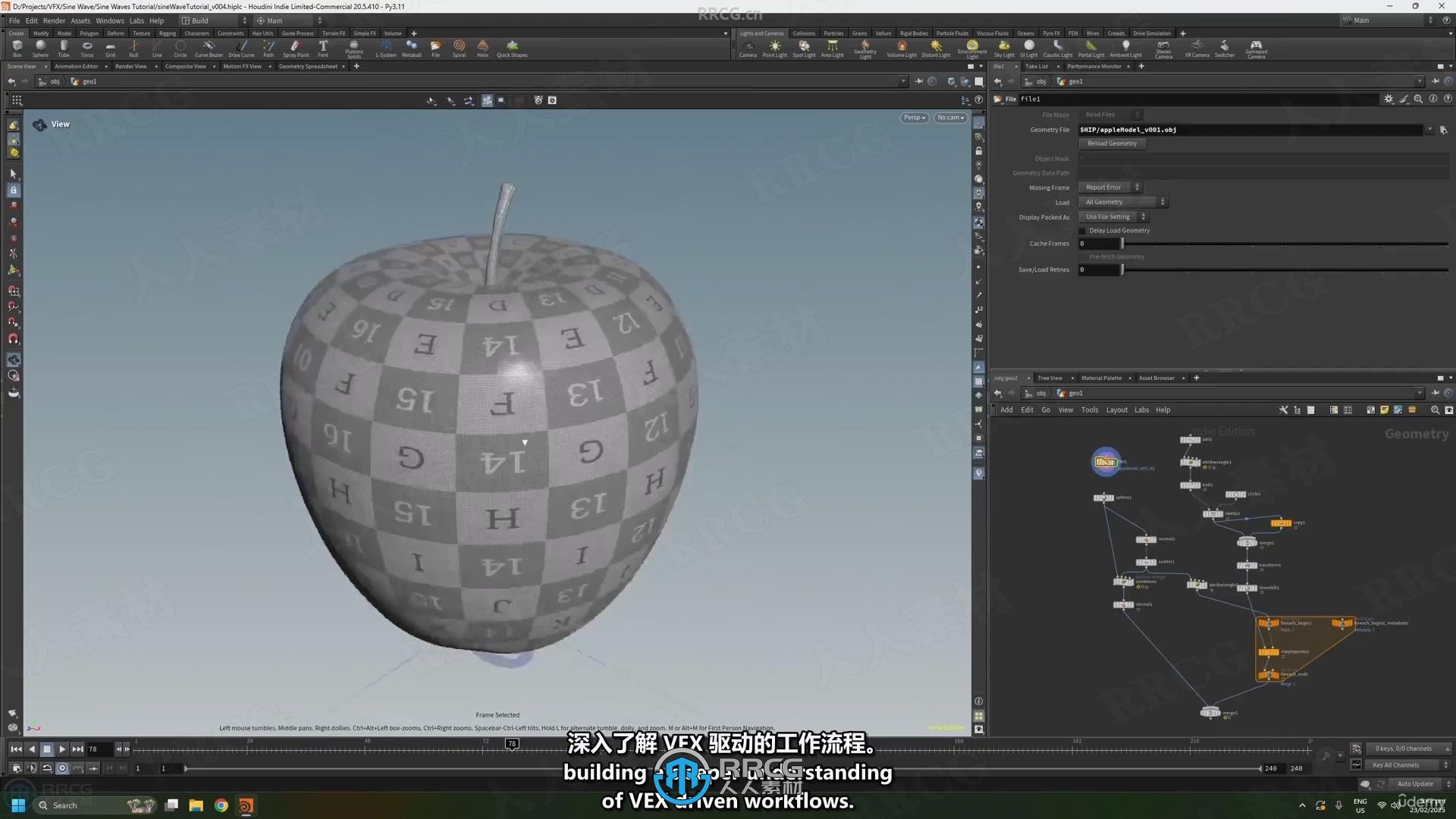This screenshot has height=819, width=1456.
Task: Open the Main radial menu dropdown
Action: click(288, 20)
